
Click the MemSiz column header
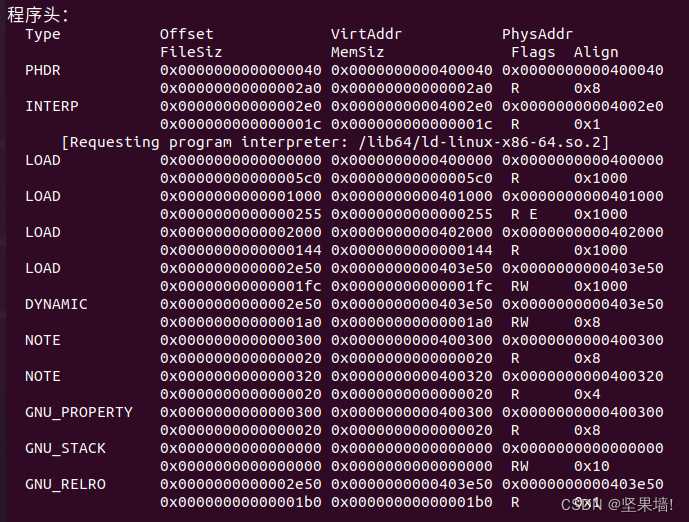[x=358, y=52]
